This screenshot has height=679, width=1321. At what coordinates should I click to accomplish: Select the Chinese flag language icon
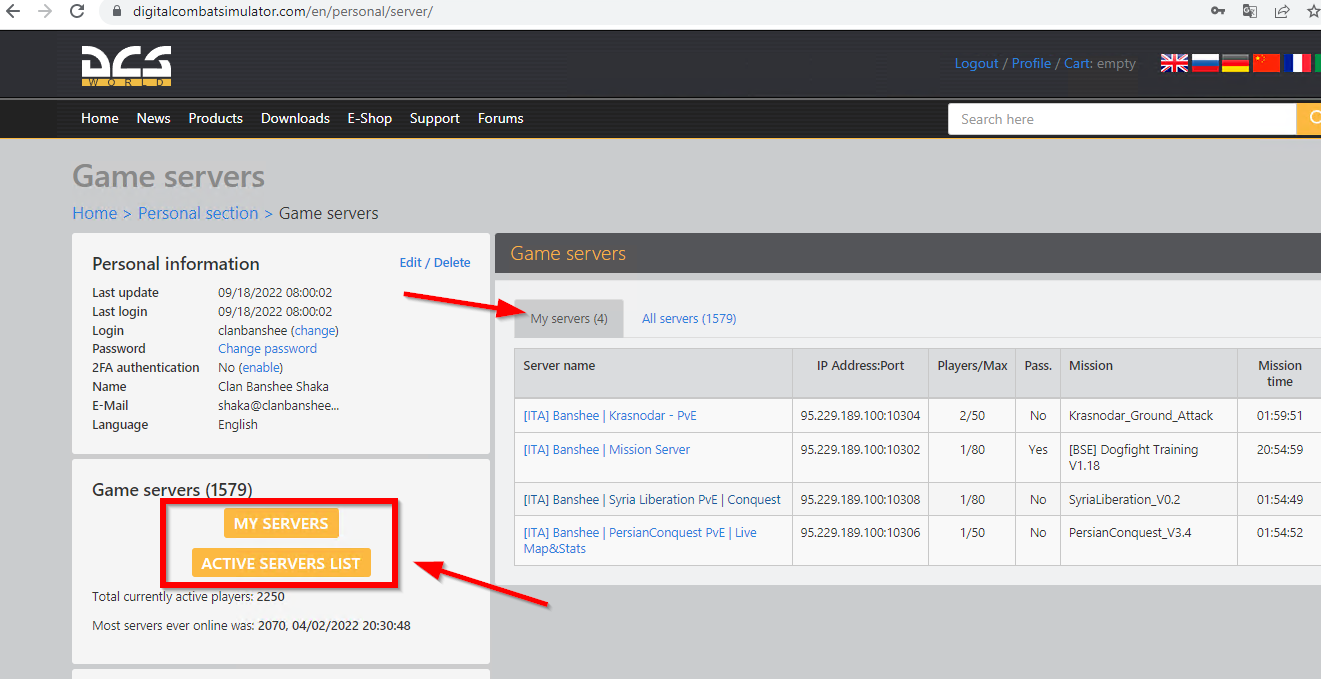tap(1266, 63)
